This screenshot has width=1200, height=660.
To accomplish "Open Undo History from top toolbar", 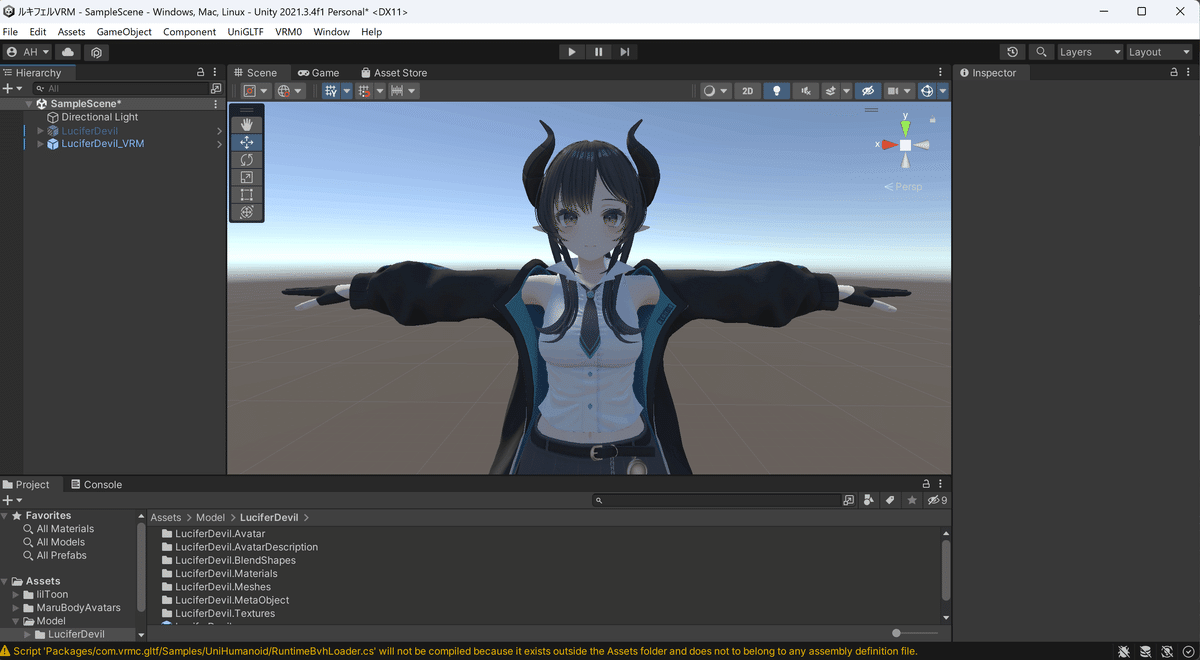I will 1013,52.
